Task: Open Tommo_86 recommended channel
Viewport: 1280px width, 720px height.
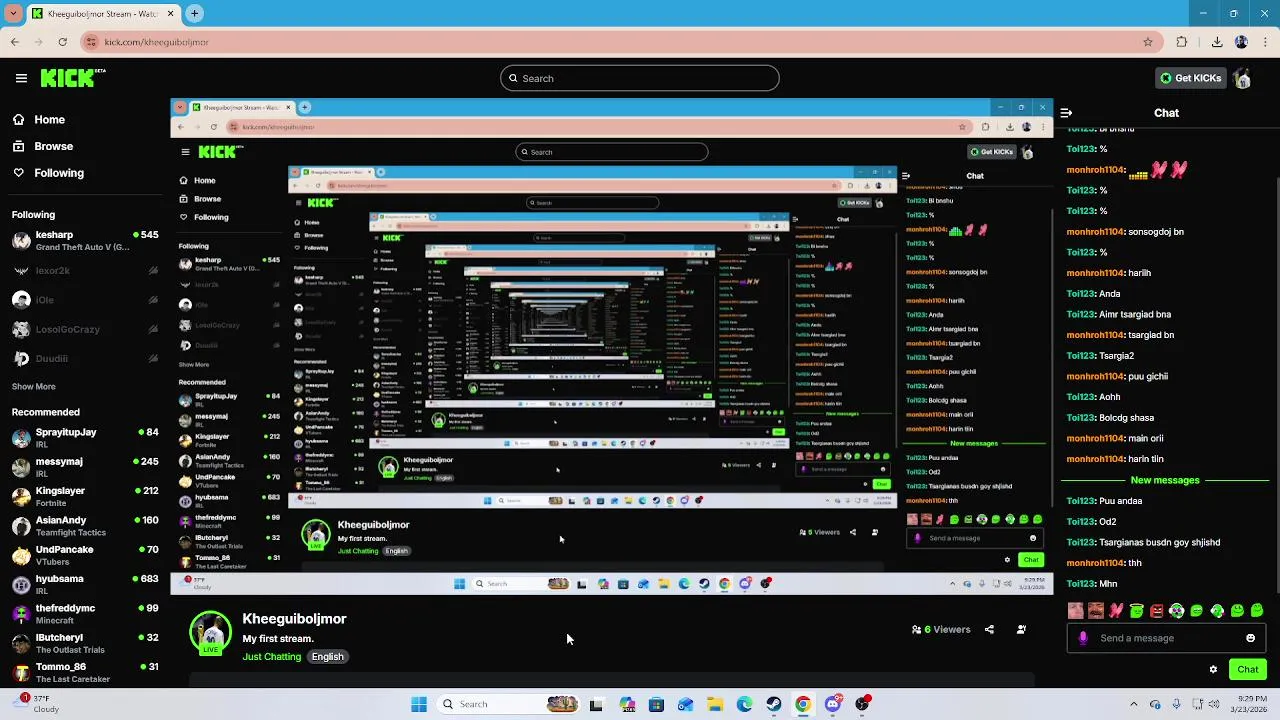Action: [84, 672]
